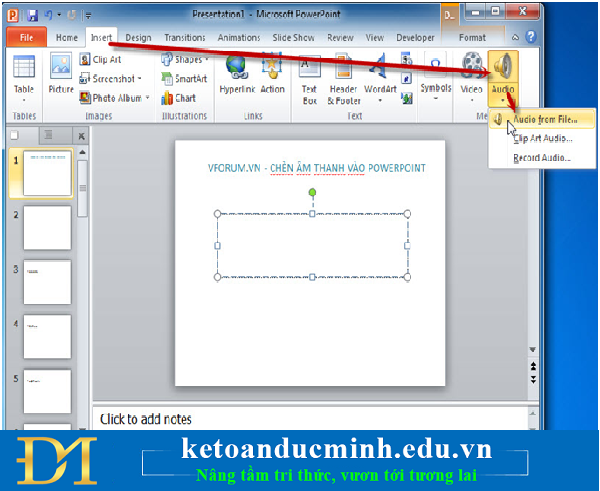Screen dimensions: 600x491
Task: Click the Symbols button
Action: coord(435,77)
